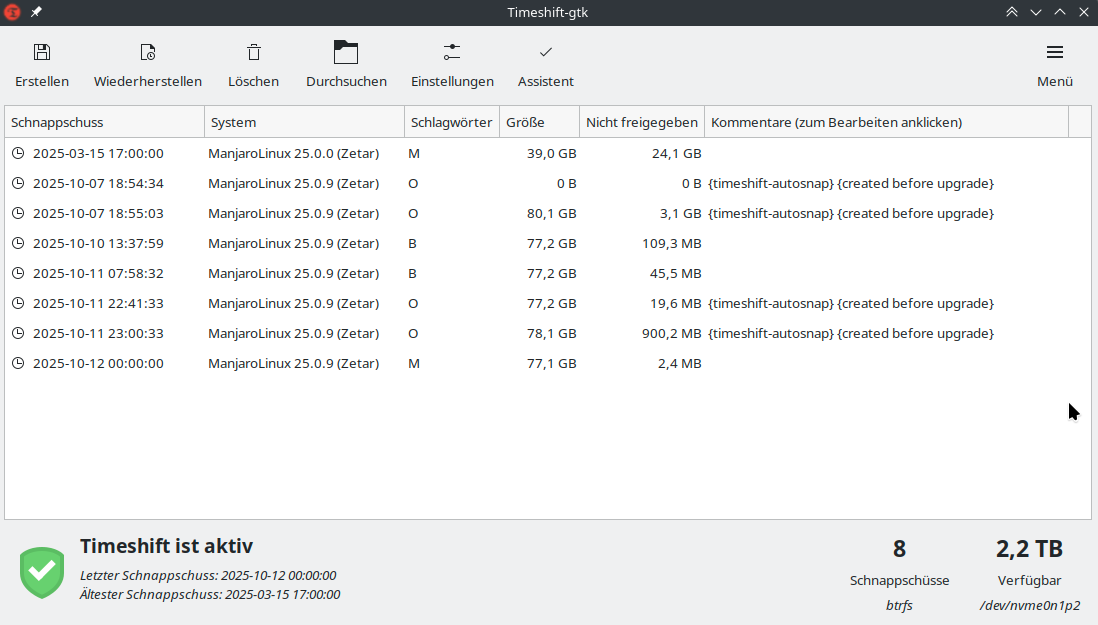Click 'Ältester Schnappschuss' status line

click(210, 594)
